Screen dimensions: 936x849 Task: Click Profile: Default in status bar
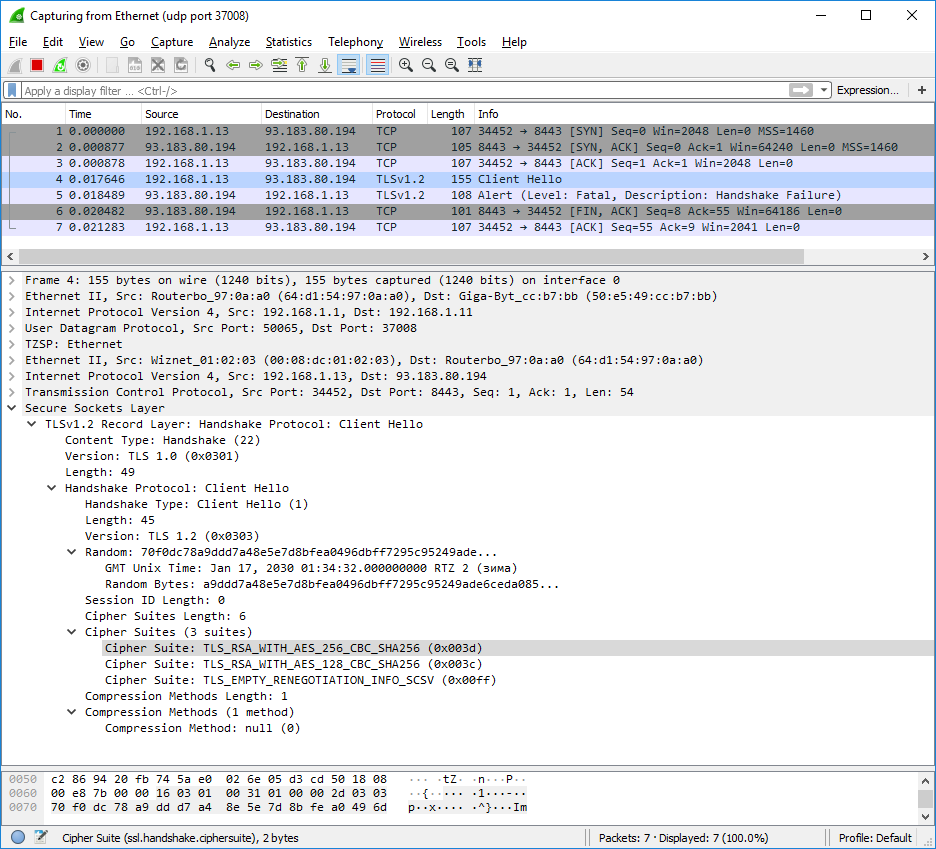[x=875, y=838]
